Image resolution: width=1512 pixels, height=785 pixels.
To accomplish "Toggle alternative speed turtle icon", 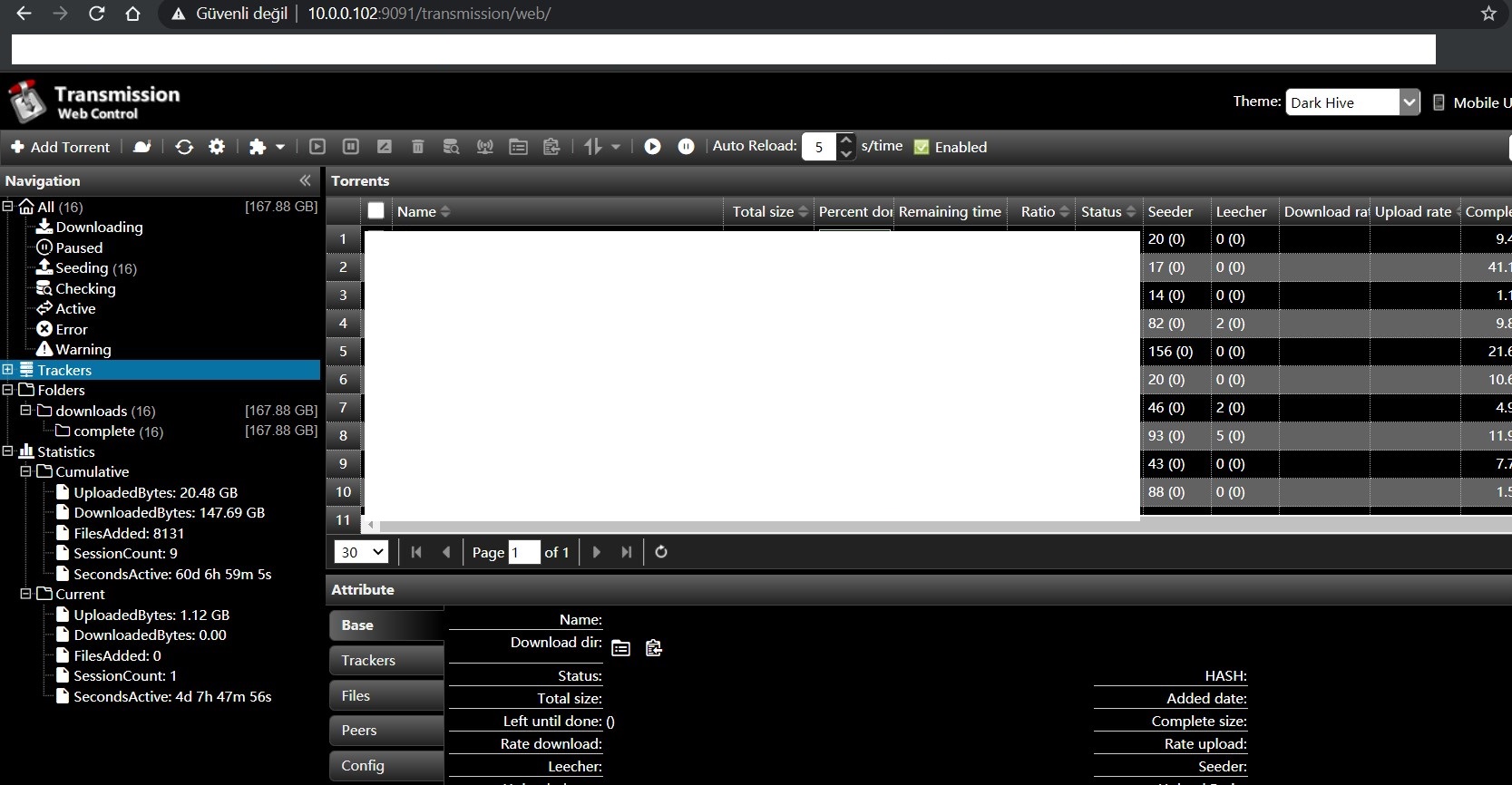I will point(142,147).
